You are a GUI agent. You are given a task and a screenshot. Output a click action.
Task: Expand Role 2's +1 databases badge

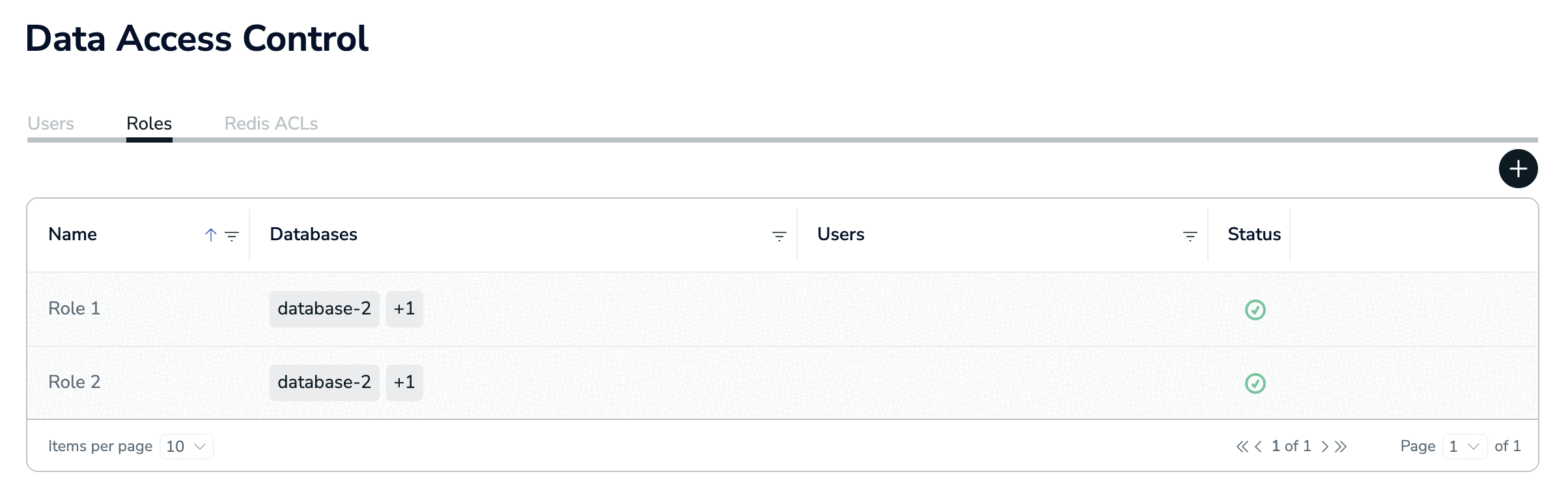click(404, 383)
